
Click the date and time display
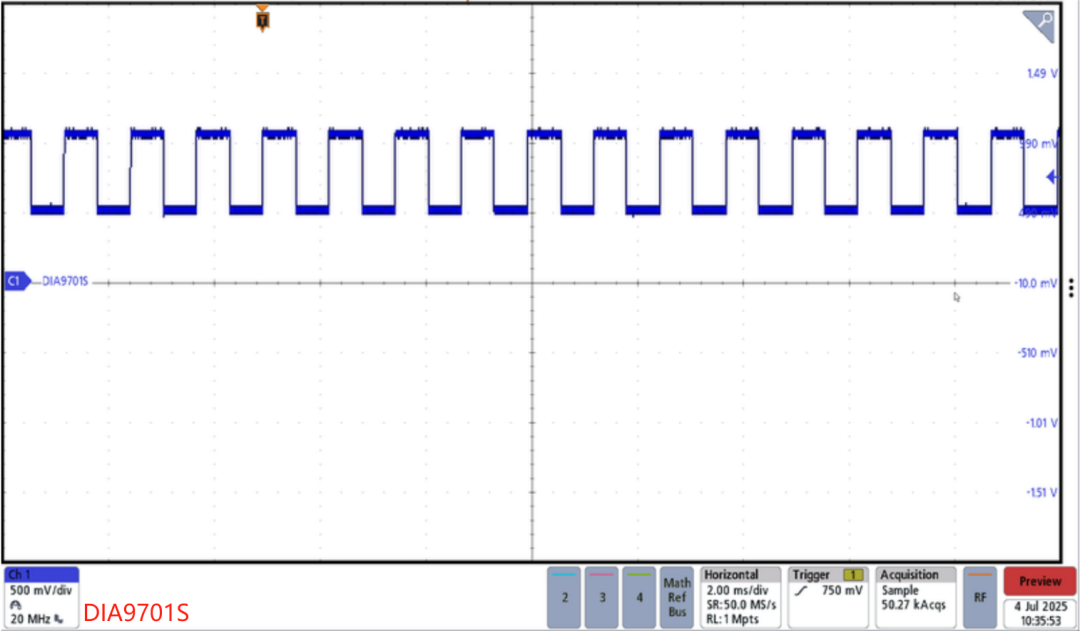pyautogui.click(x=1040, y=613)
